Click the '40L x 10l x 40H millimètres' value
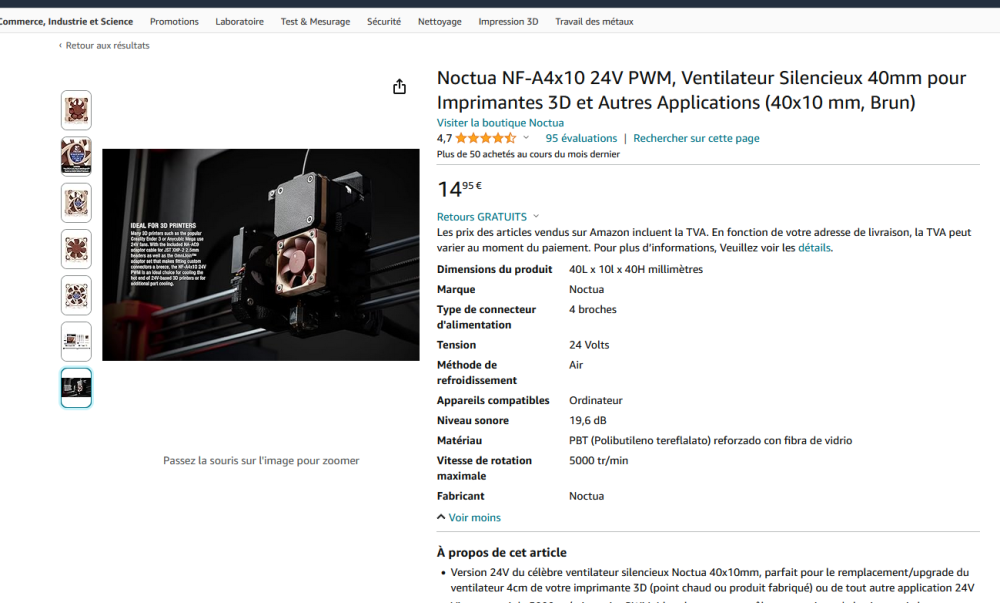 [x=636, y=270]
